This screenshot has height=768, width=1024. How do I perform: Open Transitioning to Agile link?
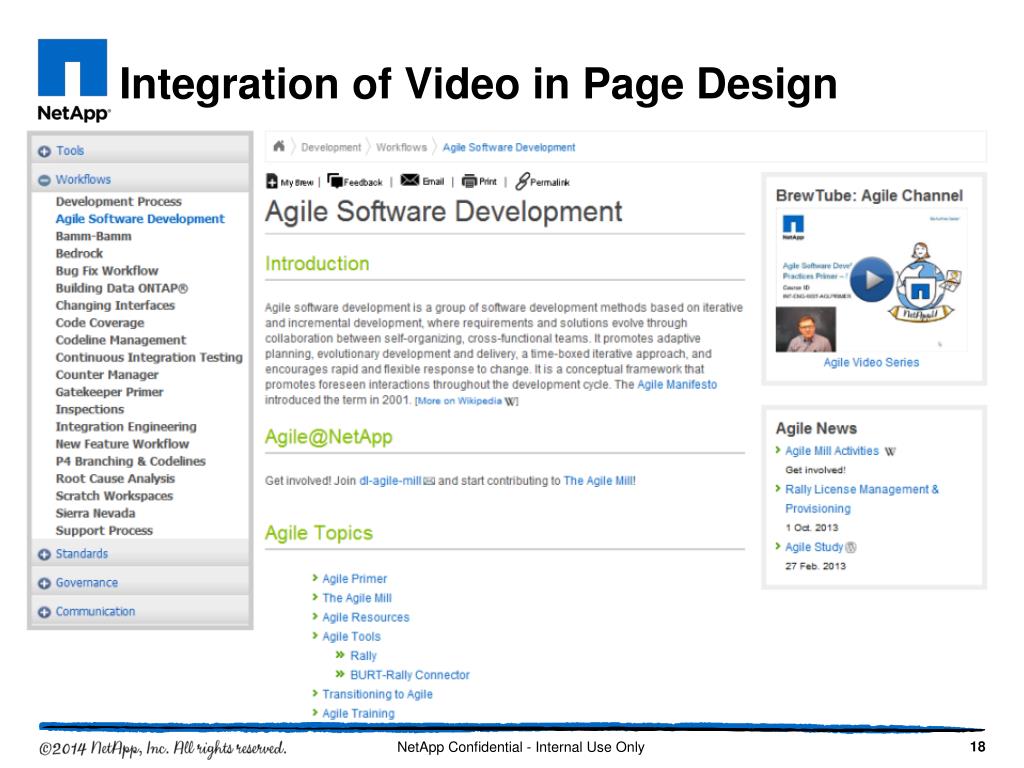pos(377,694)
